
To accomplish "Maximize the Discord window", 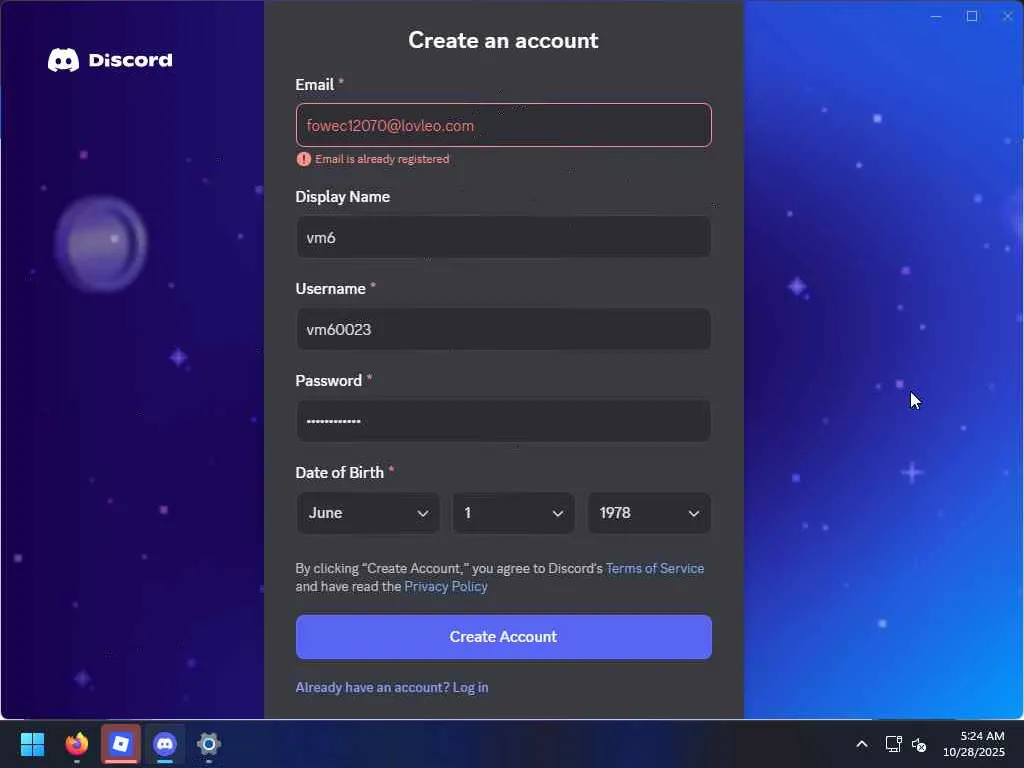I will pos(972,16).
